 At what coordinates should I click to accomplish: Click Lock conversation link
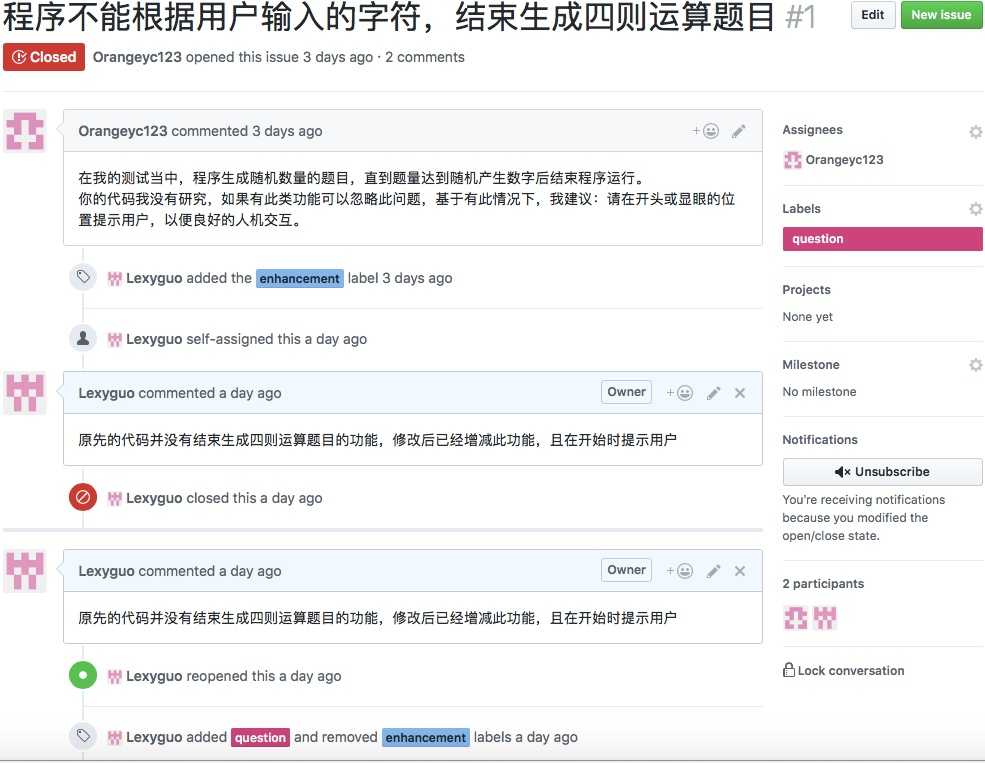point(844,671)
